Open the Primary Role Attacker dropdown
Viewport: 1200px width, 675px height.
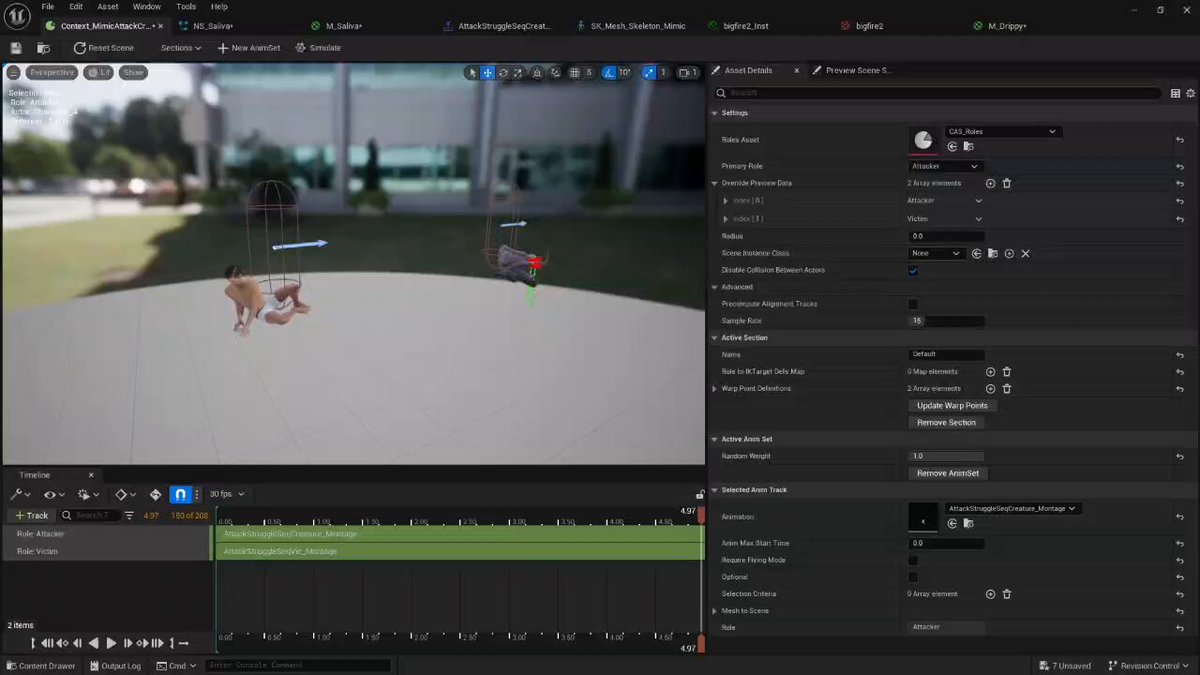click(946, 166)
